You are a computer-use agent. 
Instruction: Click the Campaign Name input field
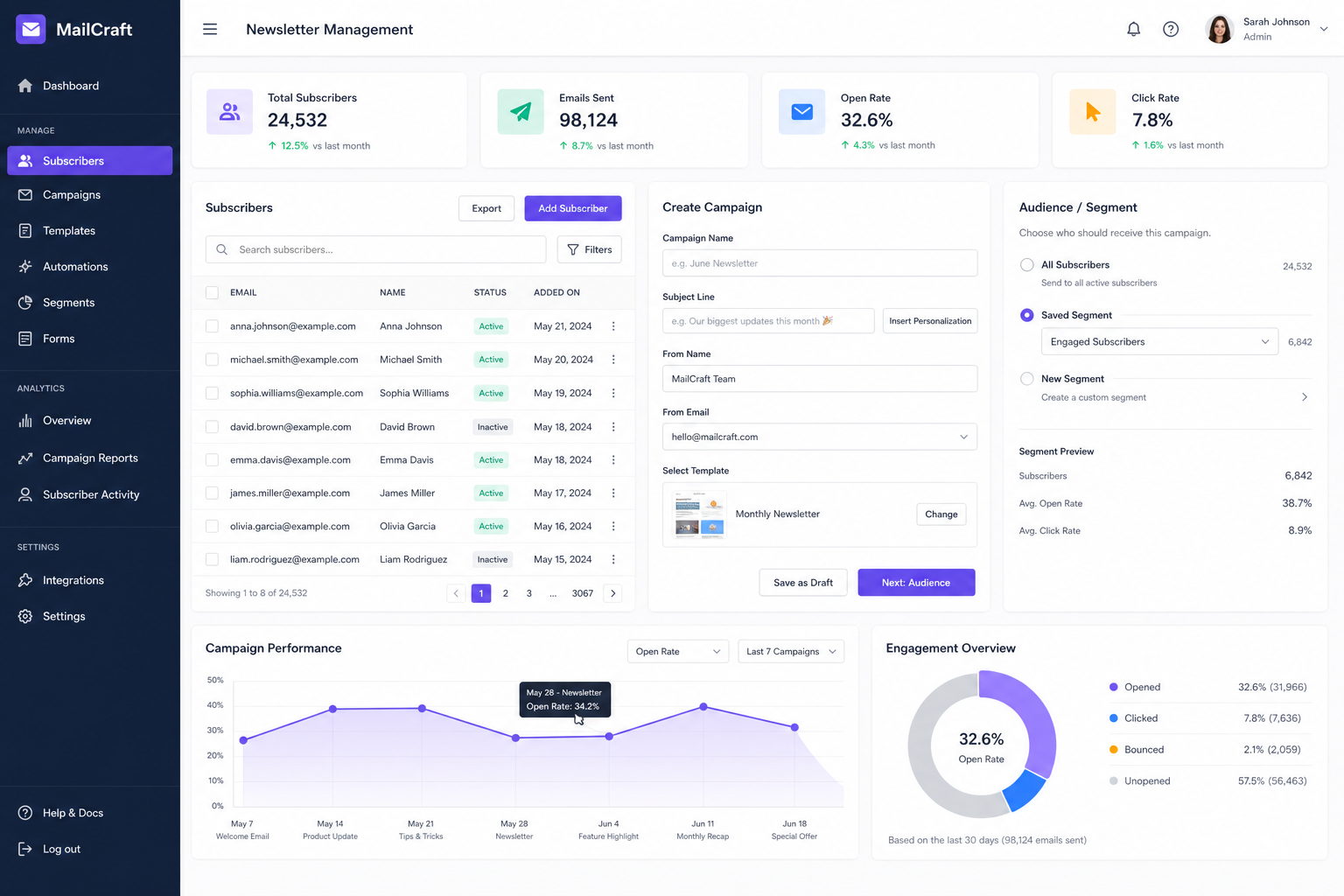point(820,263)
